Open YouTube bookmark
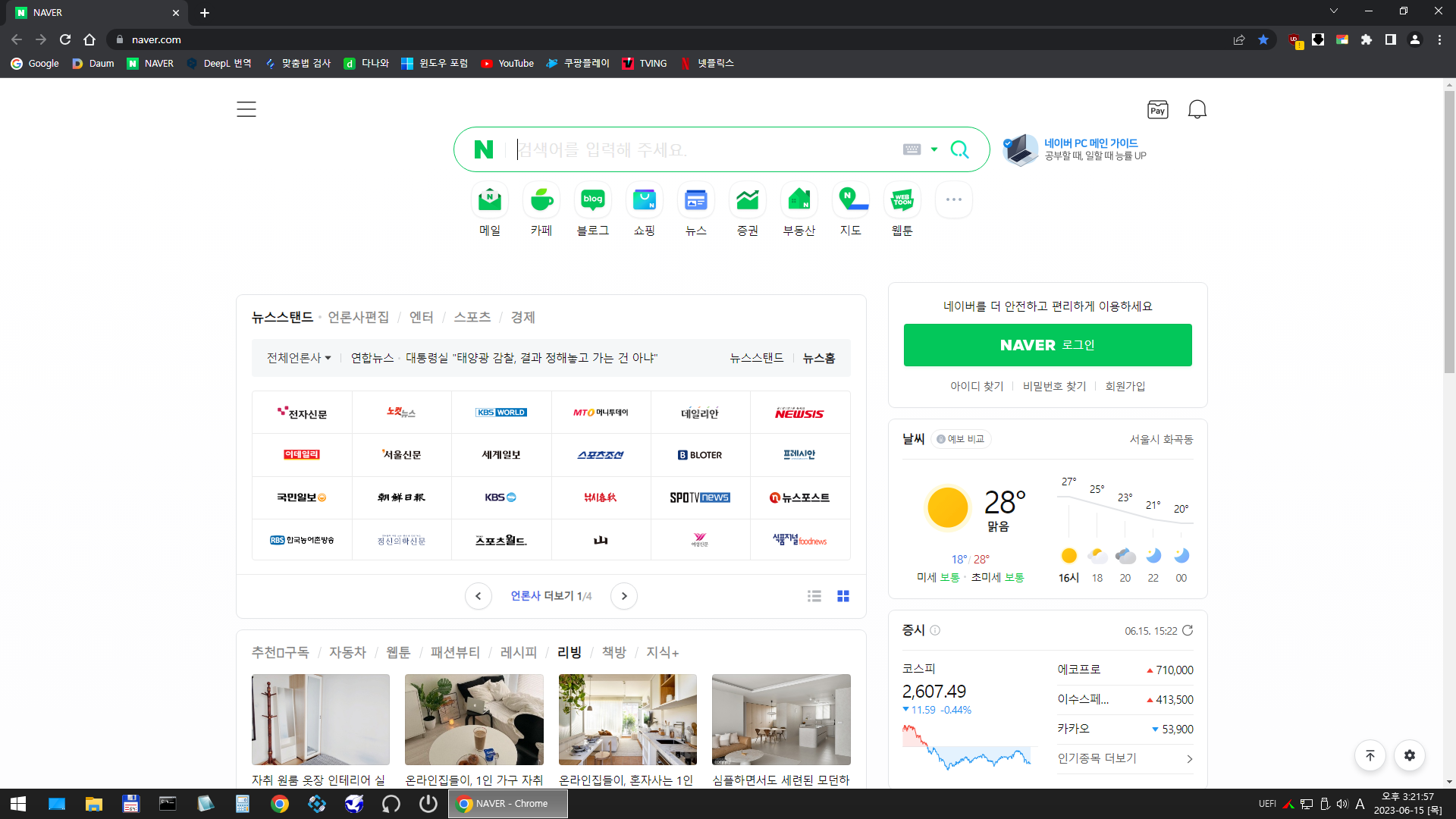The image size is (1456, 819). pos(507,64)
